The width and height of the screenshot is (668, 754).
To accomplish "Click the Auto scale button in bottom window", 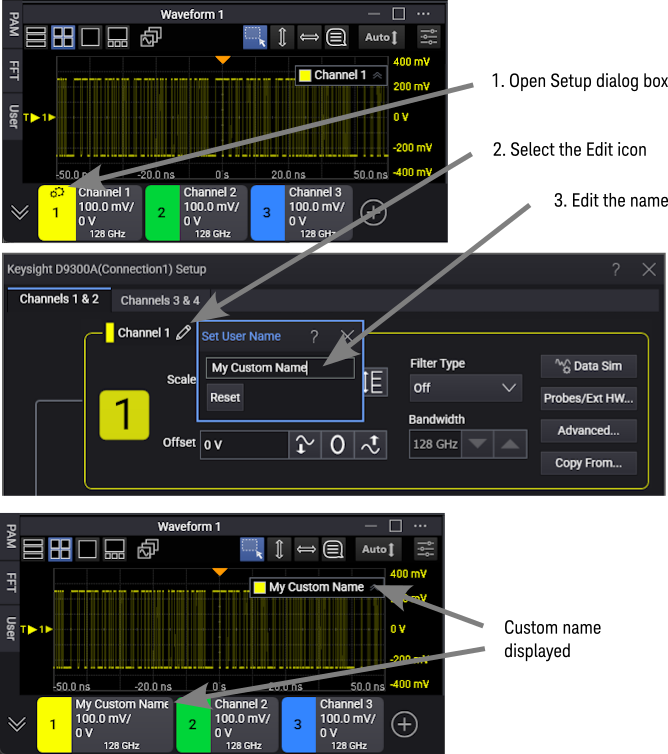I will [x=381, y=549].
